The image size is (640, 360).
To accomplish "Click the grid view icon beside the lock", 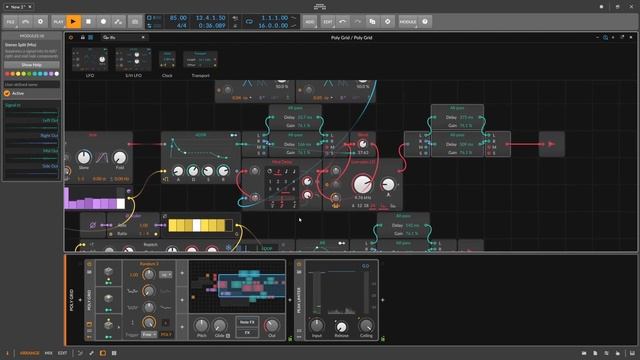I will [x=91, y=38].
